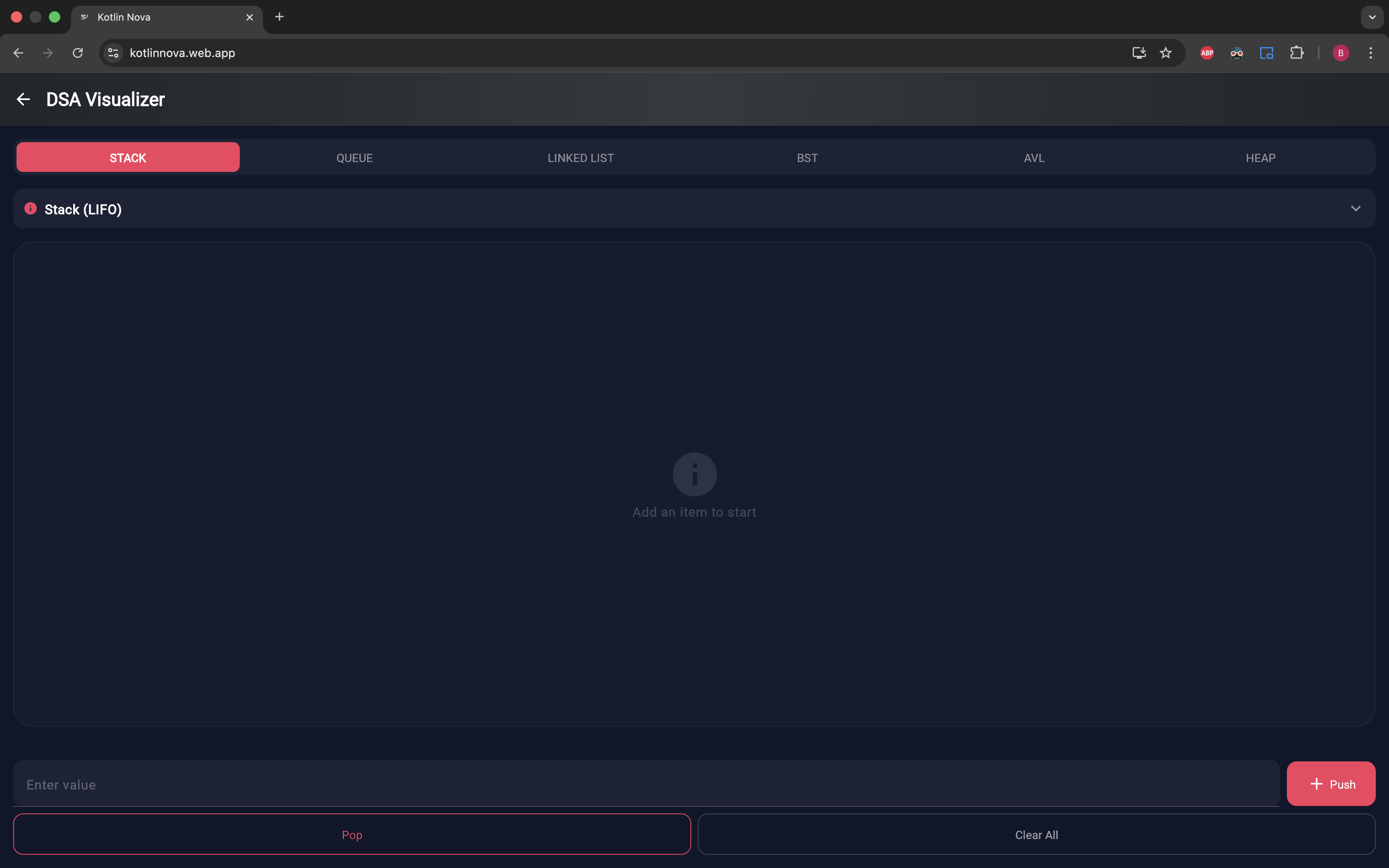Screen dimensions: 1389x868
Task: Reload the page with refresh icon
Action: 77,52
